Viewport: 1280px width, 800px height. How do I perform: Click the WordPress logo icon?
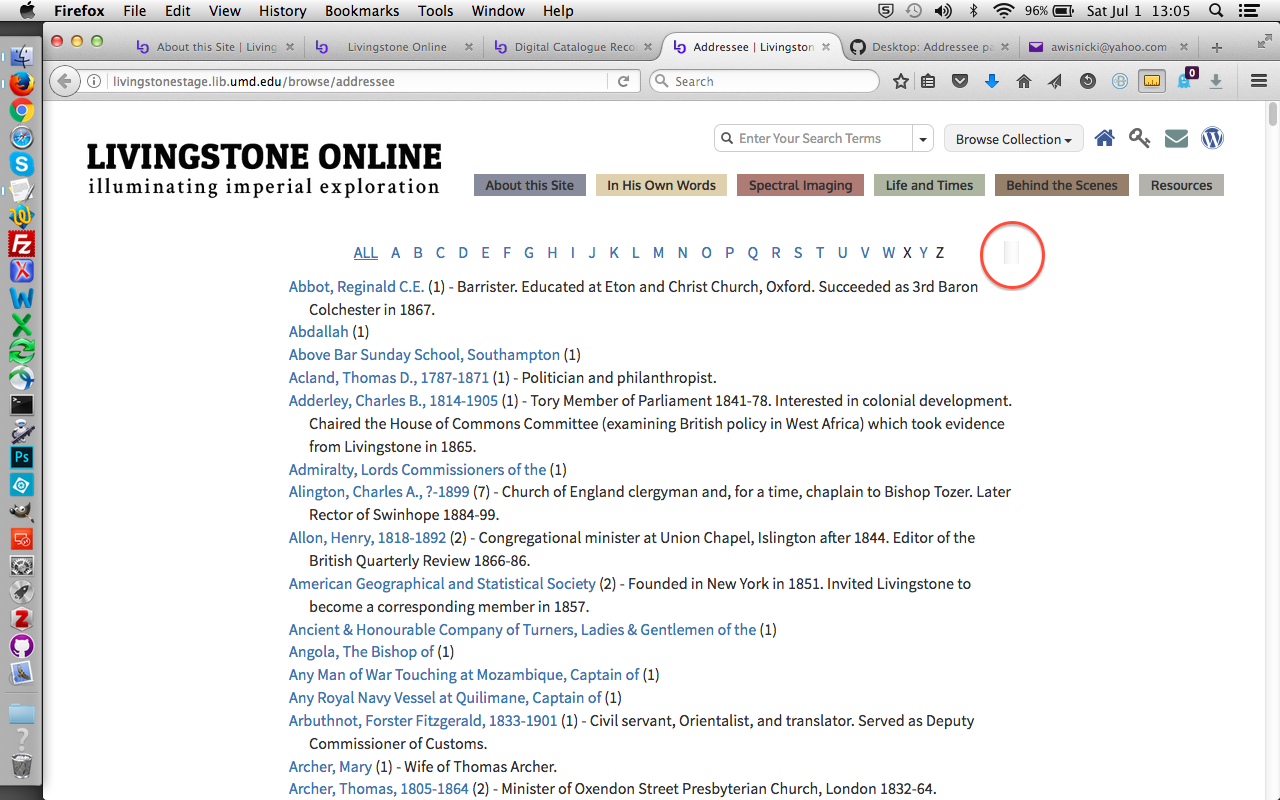coord(1212,138)
